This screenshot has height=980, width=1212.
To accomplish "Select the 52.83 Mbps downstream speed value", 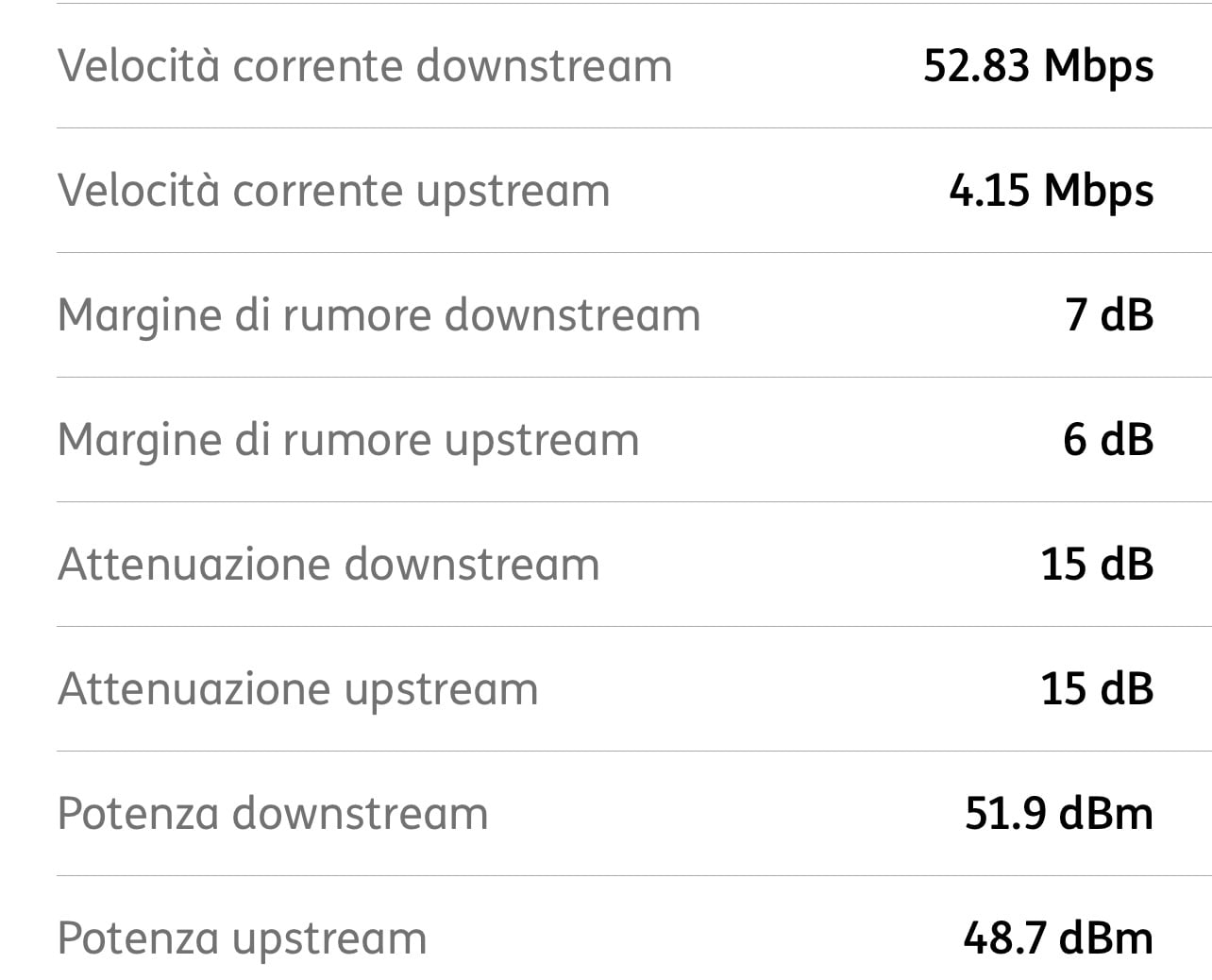I will (x=1037, y=66).
